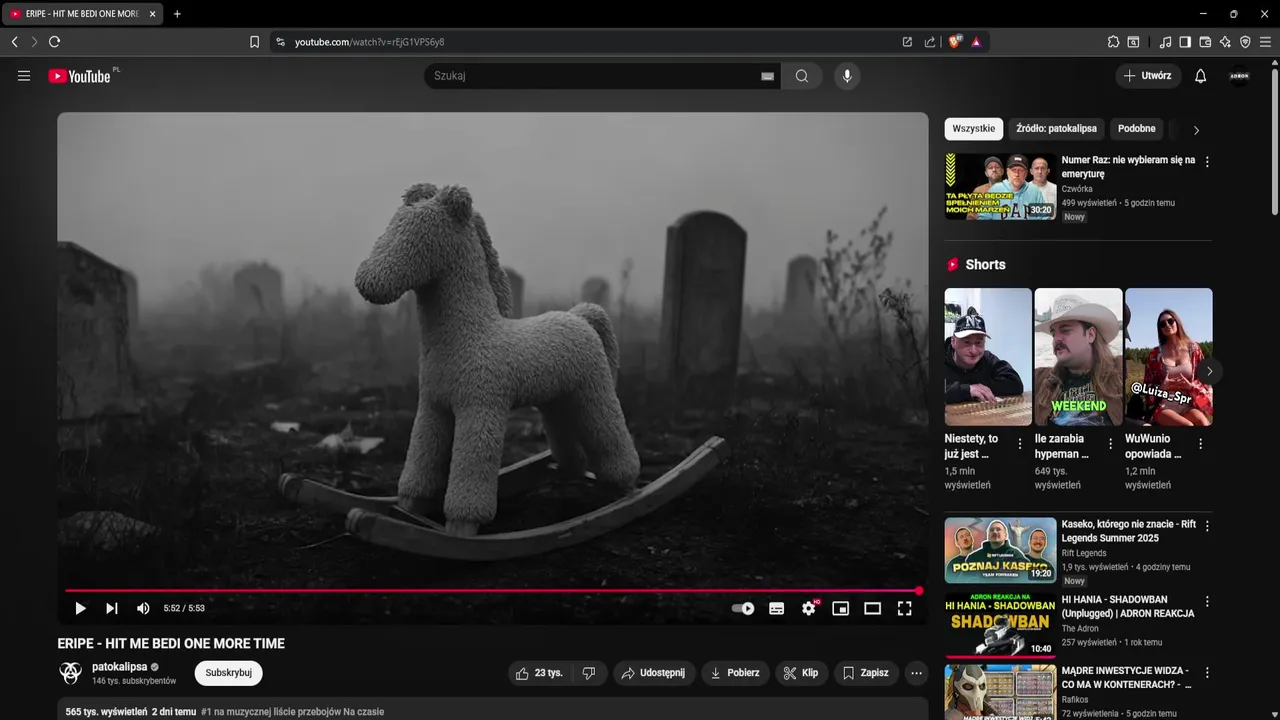Open options for MĄDRE INWESTYCJE WIDZA video
The width and height of the screenshot is (1280, 720).
pyautogui.click(x=1207, y=673)
